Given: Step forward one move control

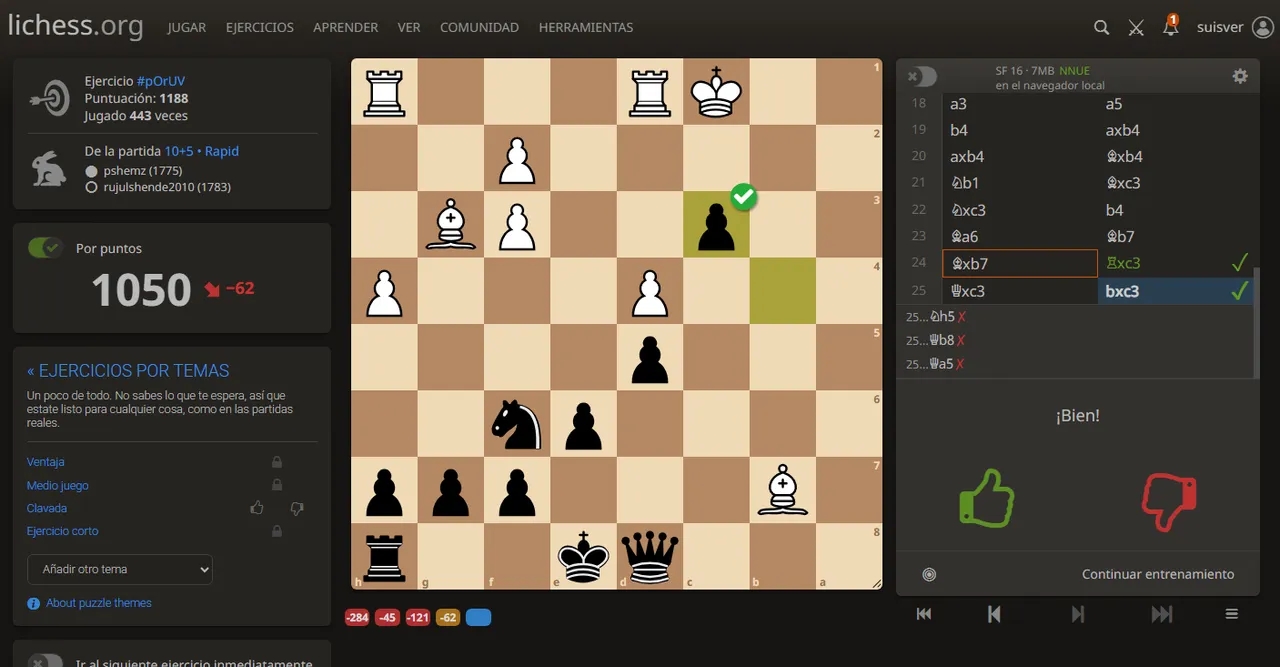Looking at the screenshot, I should tap(1078, 614).
